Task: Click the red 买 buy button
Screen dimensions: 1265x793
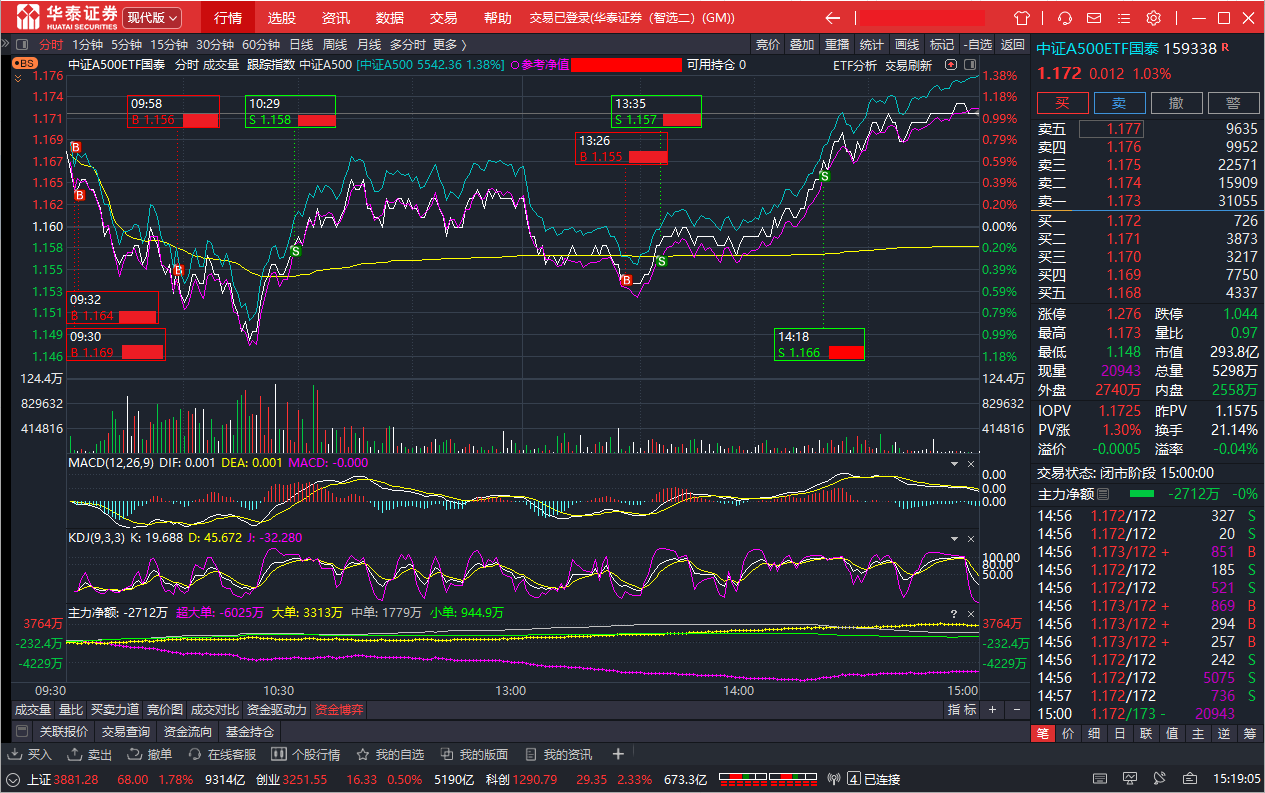Action: point(1062,103)
